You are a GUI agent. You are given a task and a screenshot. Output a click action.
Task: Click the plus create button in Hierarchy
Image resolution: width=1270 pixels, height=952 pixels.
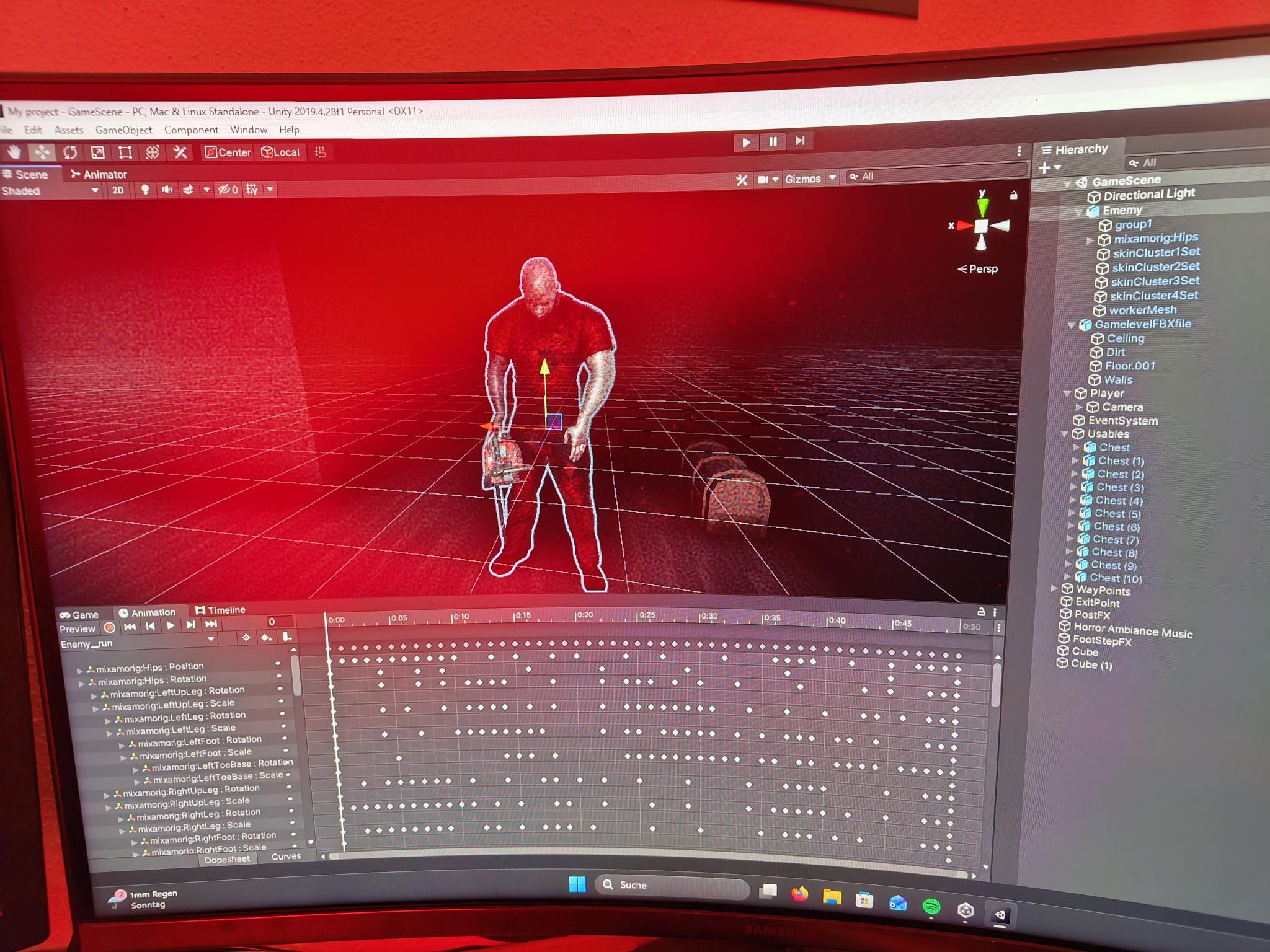coord(1044,167)
